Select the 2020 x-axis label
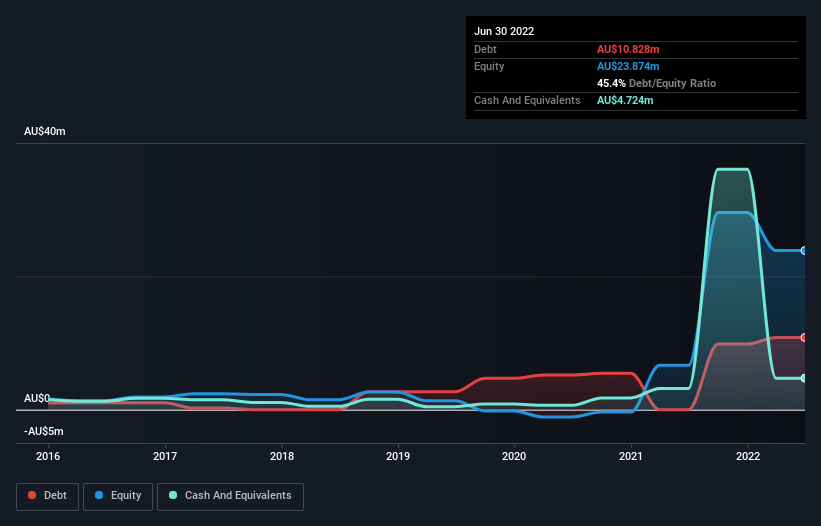Screen dimensions: 821x526 514,456
